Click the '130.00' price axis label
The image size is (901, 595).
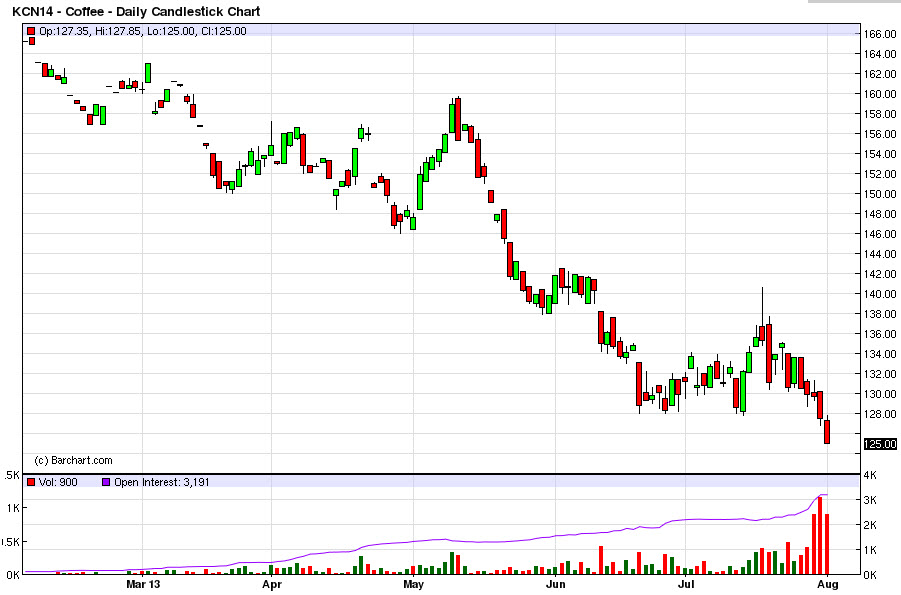[x=880, y=394]
